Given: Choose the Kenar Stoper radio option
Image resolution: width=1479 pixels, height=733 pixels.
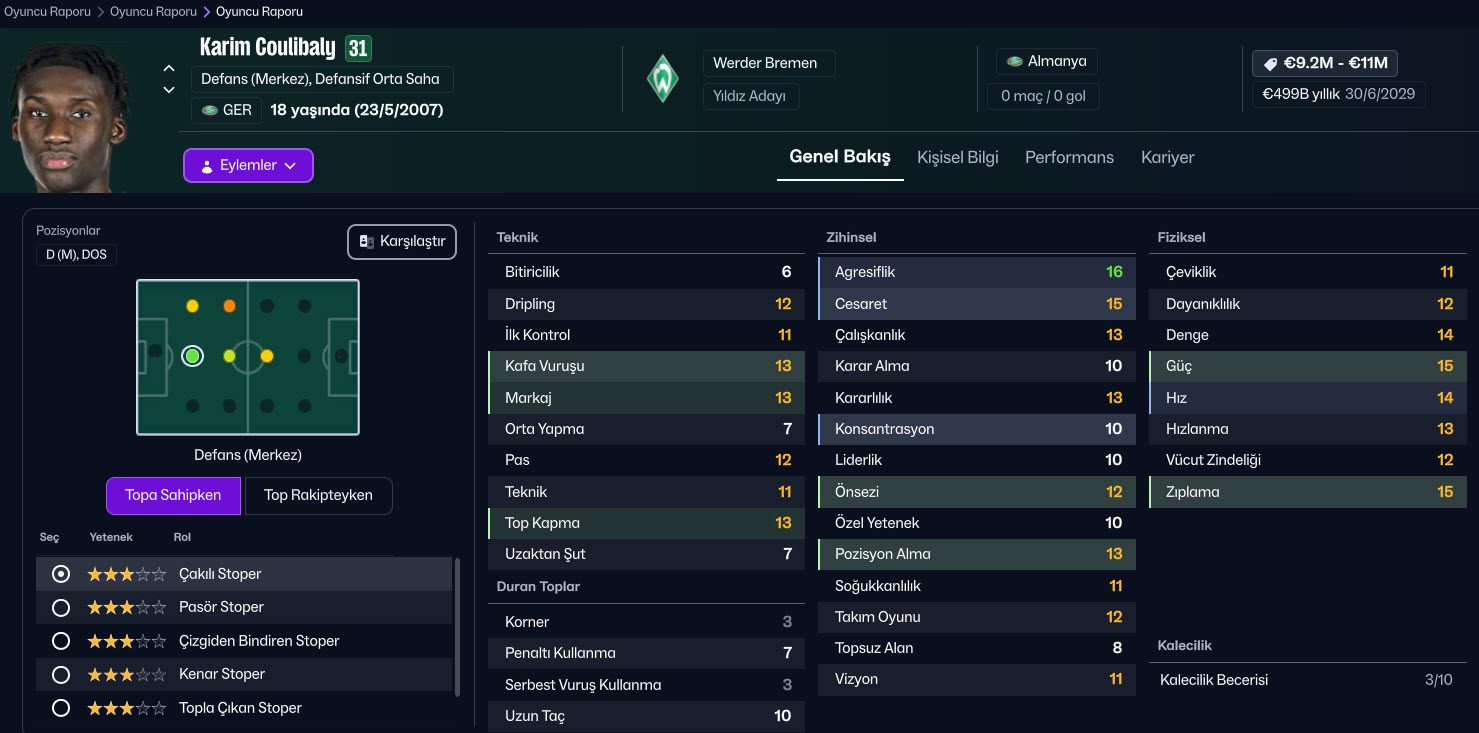Looking at the screenshot, I should pos(61,674).
